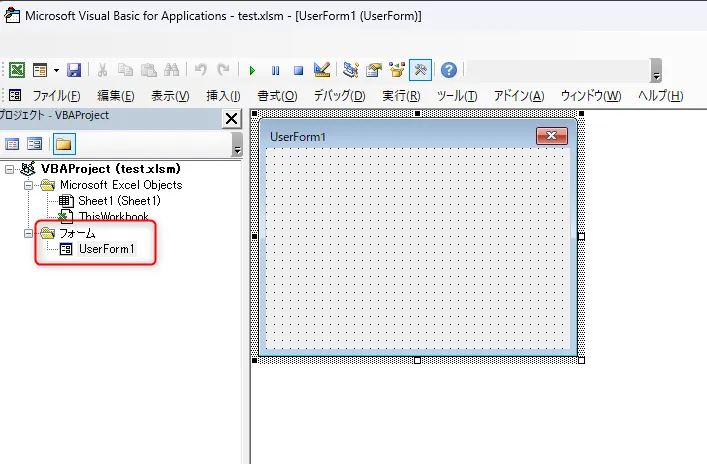Select VBAProject (test.xlsm) in tree
This screenshot has width=707, height=464.
point(110,169)
